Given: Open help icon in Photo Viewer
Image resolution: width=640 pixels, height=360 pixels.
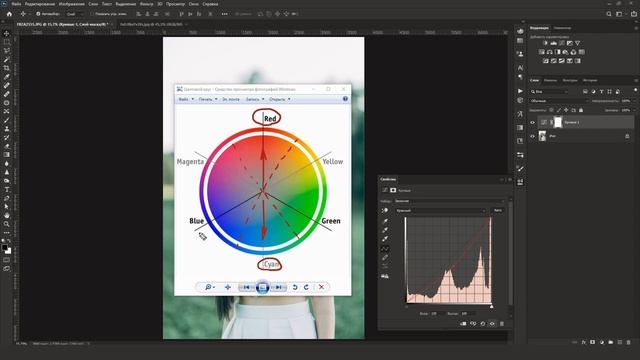Looking at the screenshot, I should tap(345, 99).
